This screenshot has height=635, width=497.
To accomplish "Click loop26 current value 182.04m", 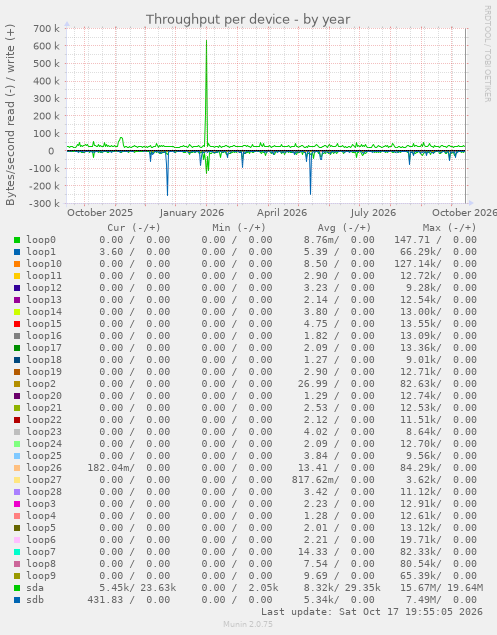I will point(109,468).
